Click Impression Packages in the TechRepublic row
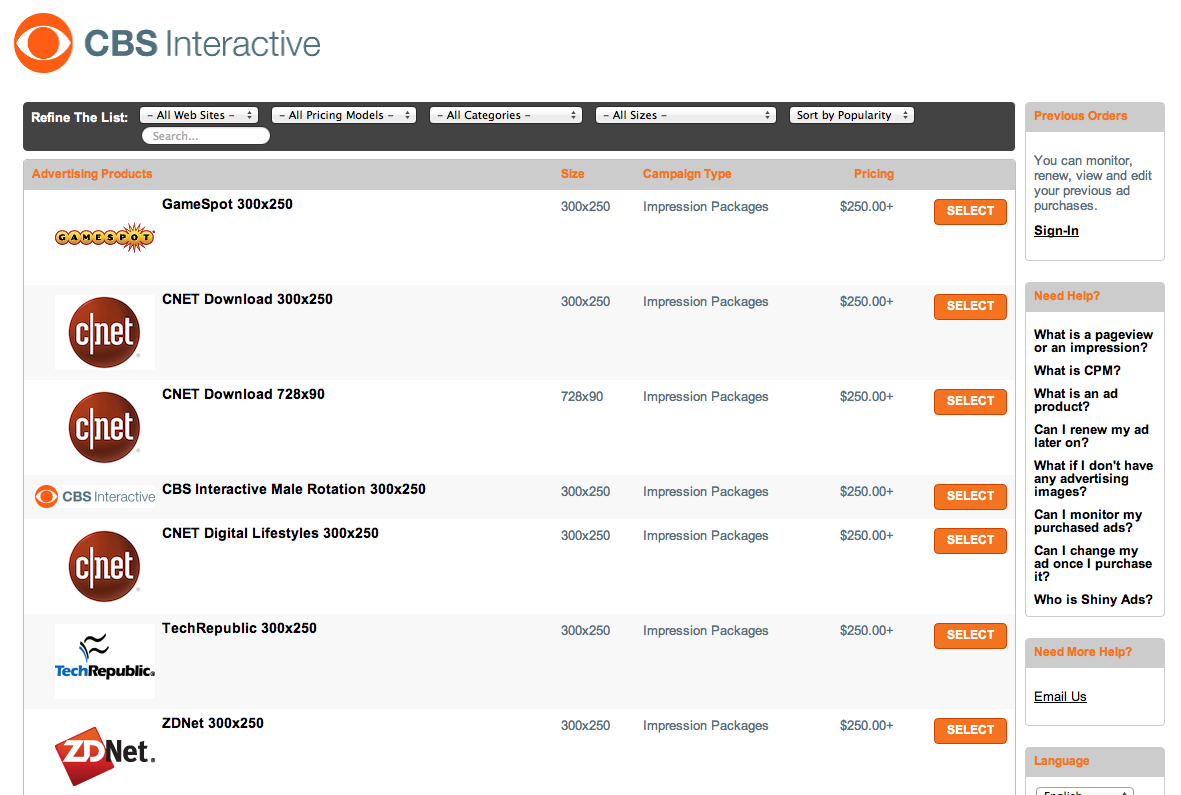1181x795 pixels. 706,631
